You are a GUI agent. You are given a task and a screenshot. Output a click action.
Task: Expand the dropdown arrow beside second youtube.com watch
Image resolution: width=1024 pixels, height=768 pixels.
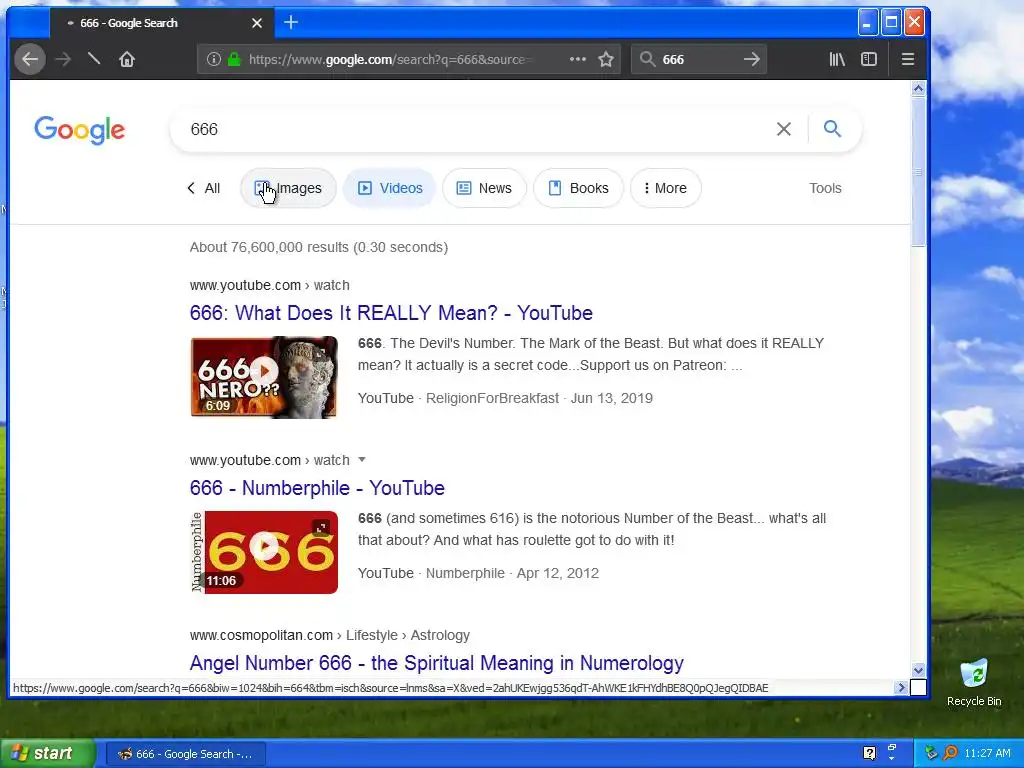tap(362, 460)
